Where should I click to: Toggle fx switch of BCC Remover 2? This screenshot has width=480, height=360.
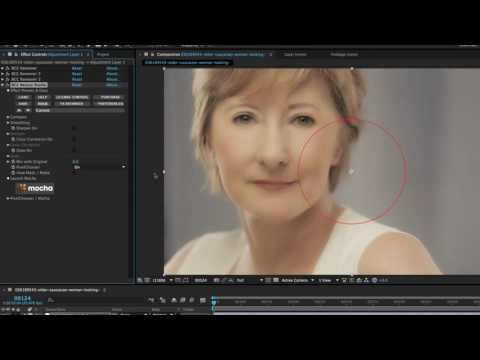[7, 74]
